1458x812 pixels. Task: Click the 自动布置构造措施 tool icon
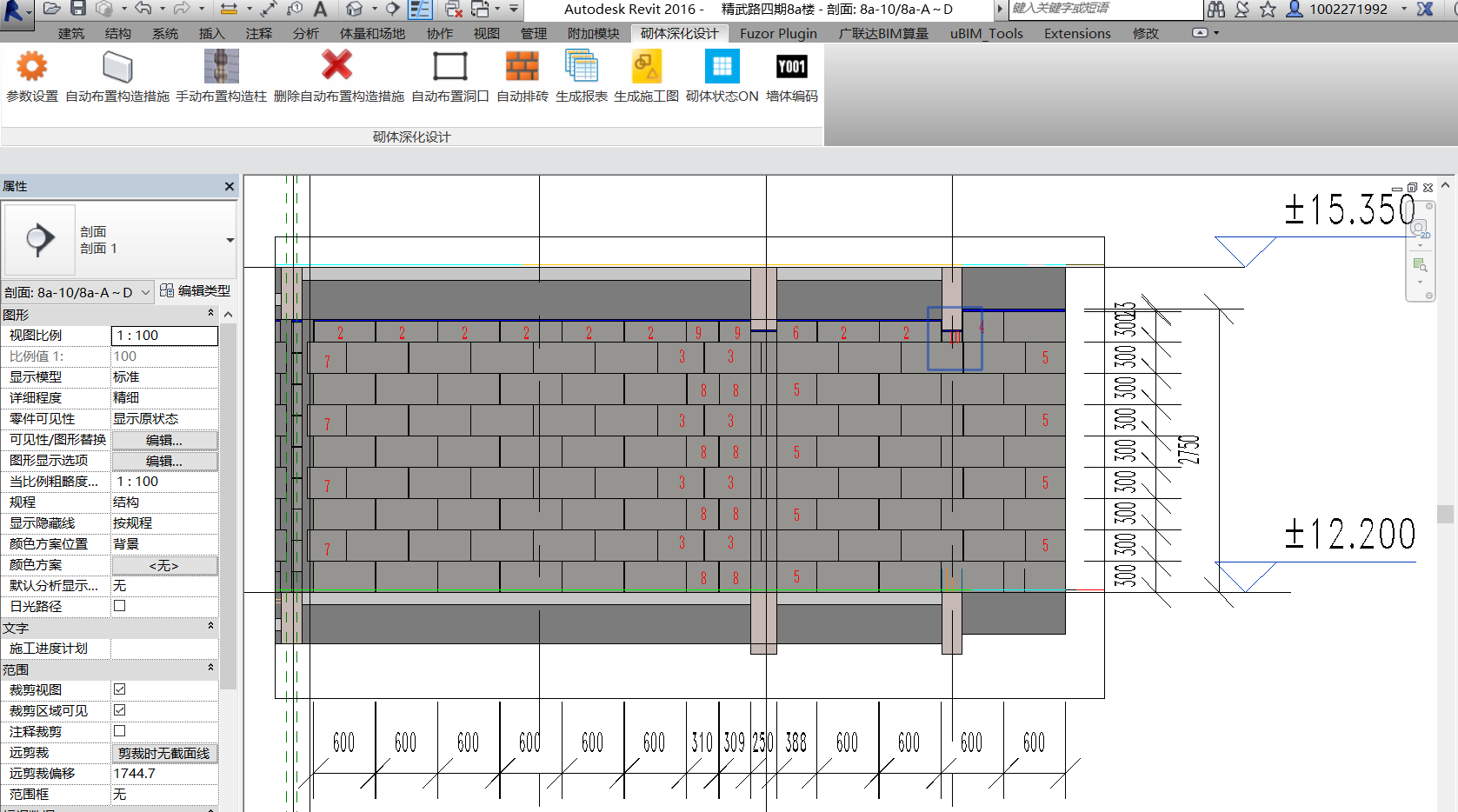coord(117,67)
